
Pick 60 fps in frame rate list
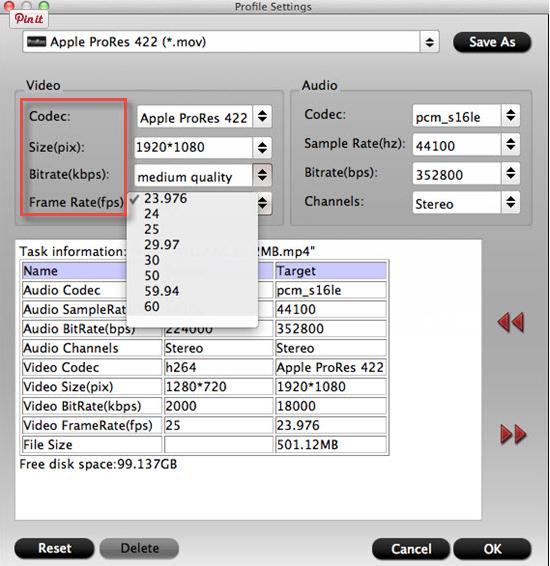click(x=192, y=307)
